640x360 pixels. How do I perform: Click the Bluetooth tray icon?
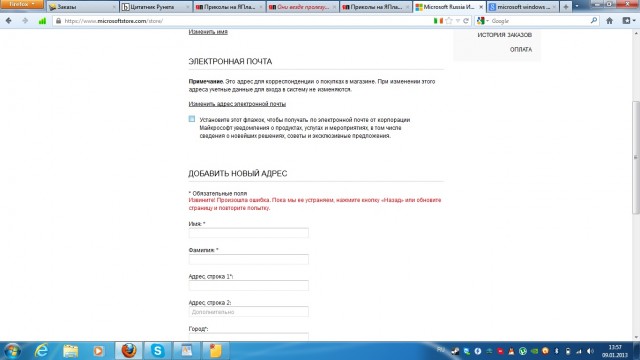point(556,351)
